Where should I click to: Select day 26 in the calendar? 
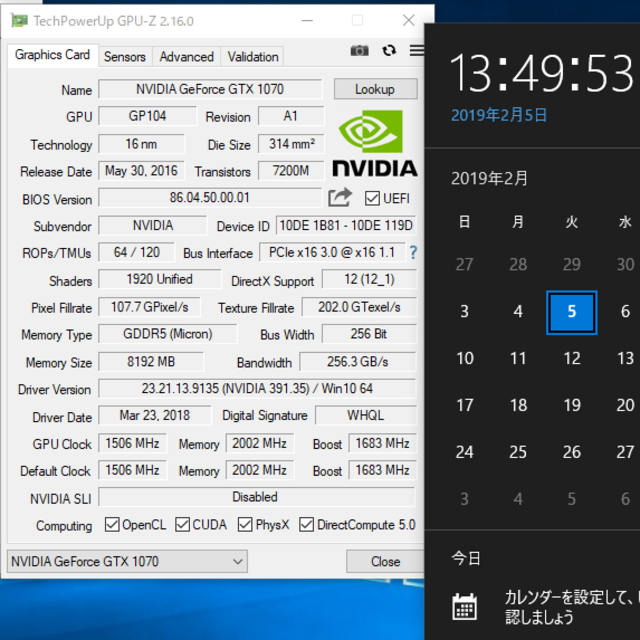point(572,452)
